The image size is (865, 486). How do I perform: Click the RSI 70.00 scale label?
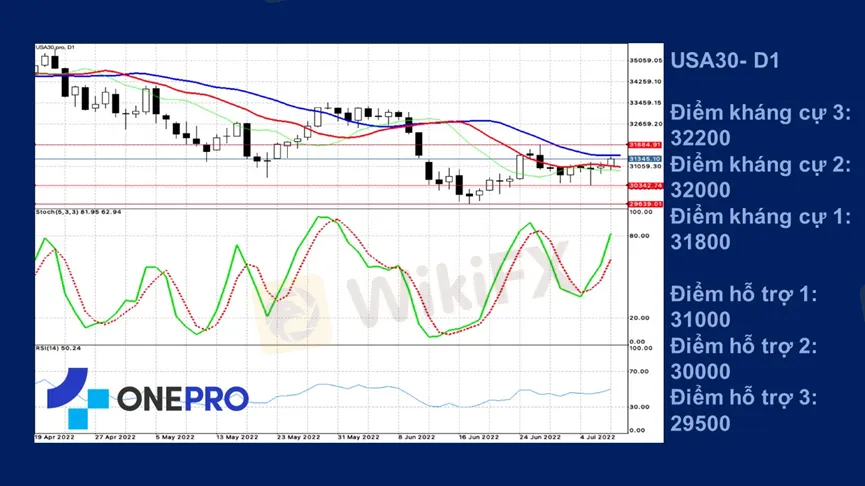coord(640,371)
